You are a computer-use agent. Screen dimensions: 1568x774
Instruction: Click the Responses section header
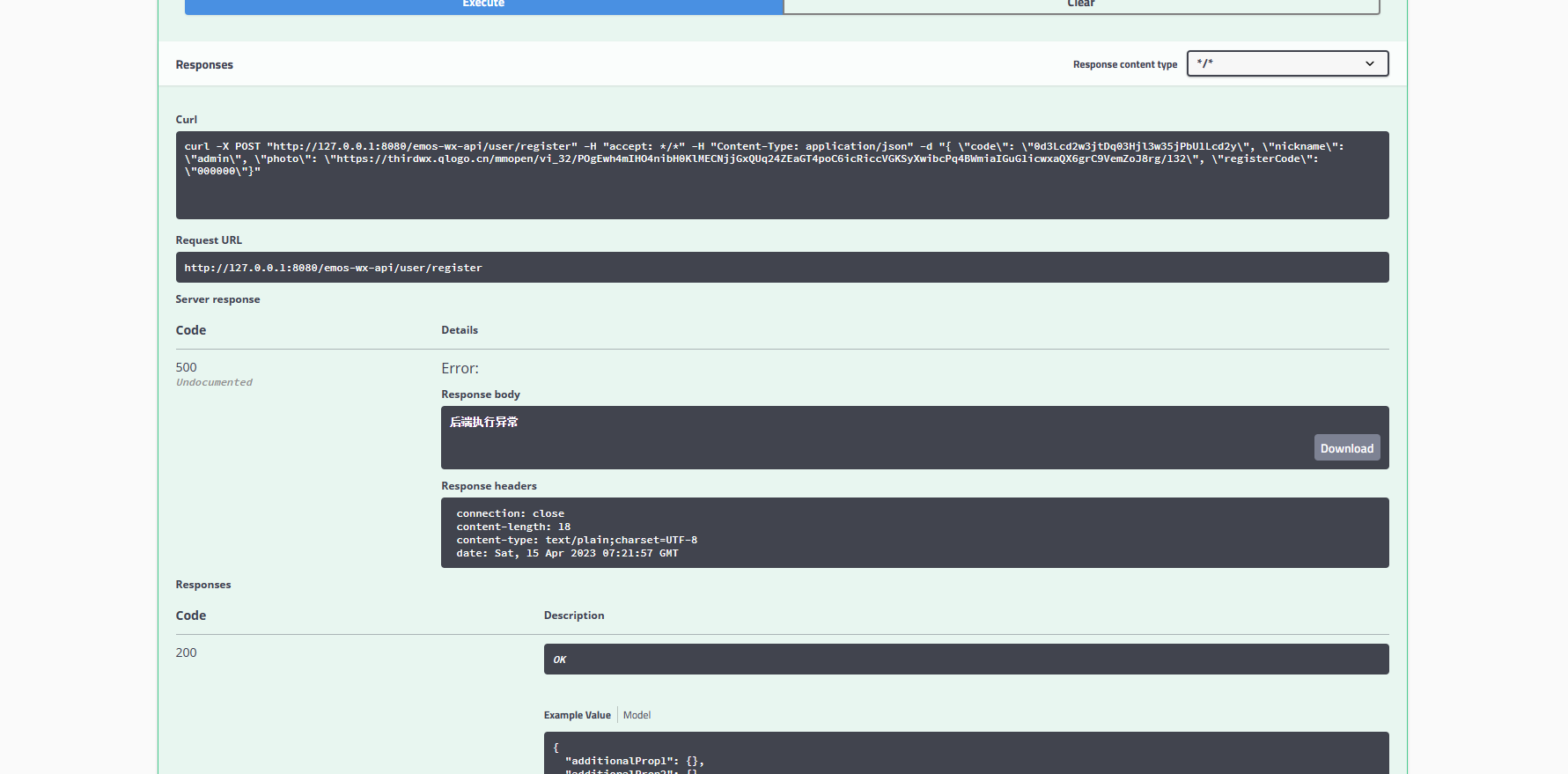pos(204,64)
